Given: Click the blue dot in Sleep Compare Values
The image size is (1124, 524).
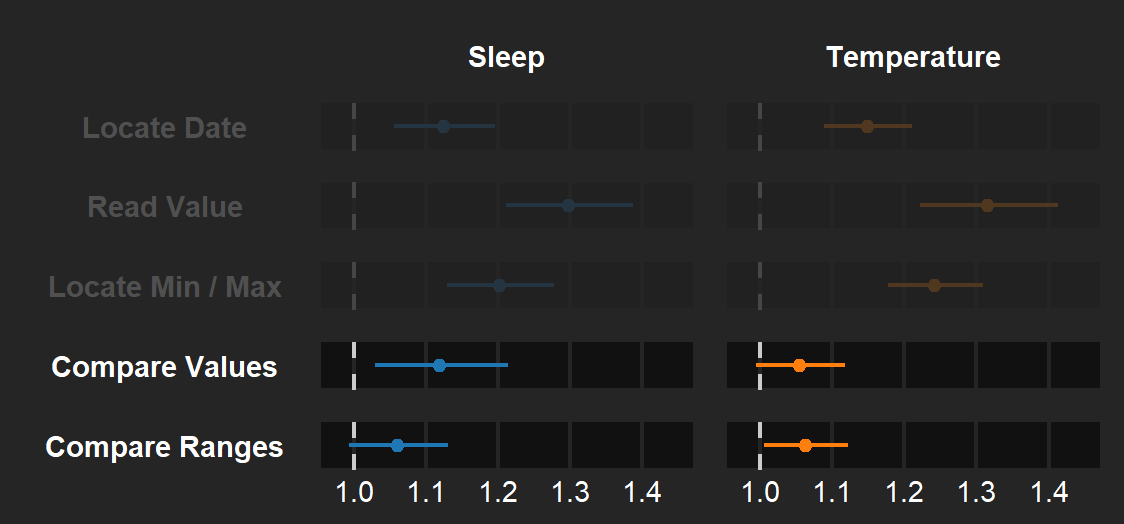Looking at the screenshot, I should pos(439,365).
